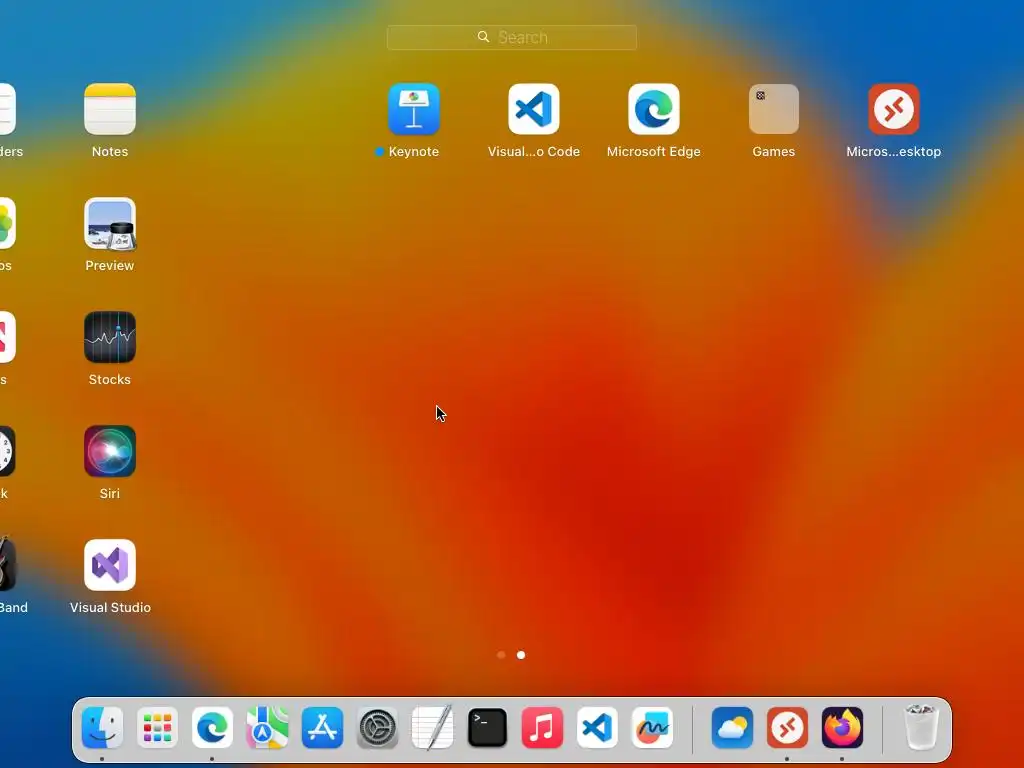Launch Freeform from the Dock
This screenshot has width=1024, height=768.
[652, 728]
